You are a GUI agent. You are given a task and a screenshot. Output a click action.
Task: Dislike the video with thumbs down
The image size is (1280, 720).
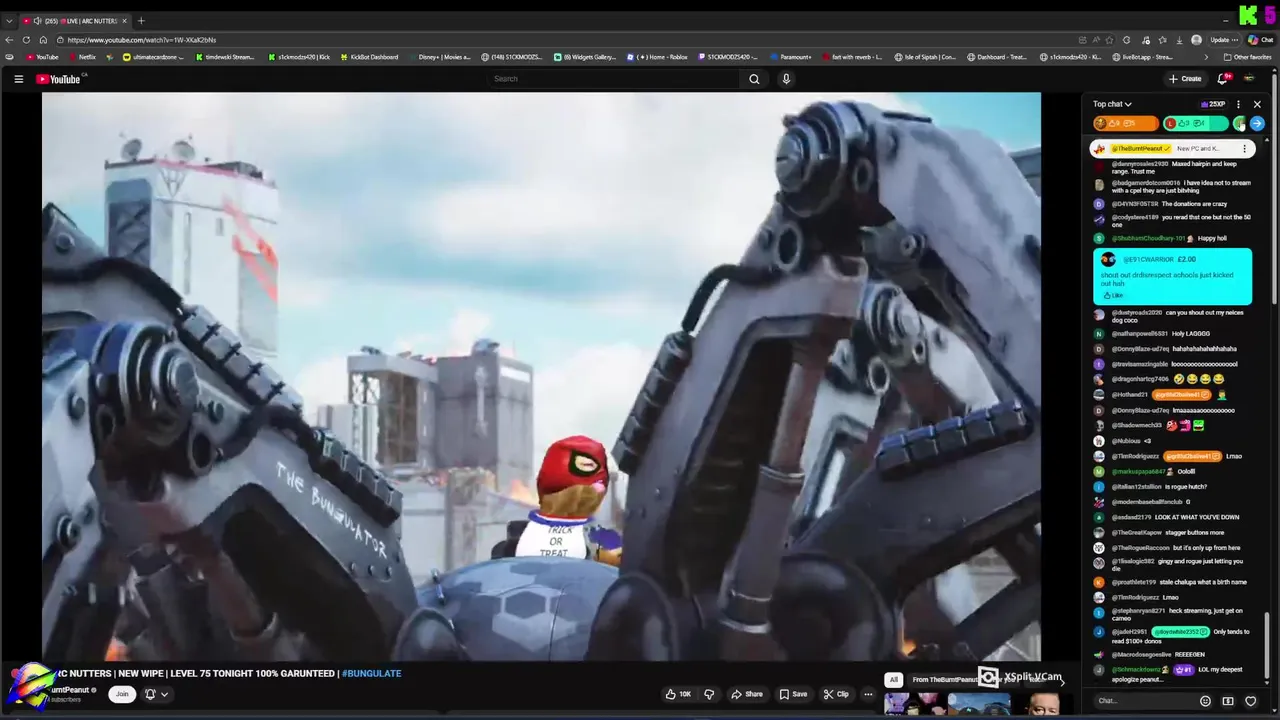pyautogui.click(x=709, y=694)
